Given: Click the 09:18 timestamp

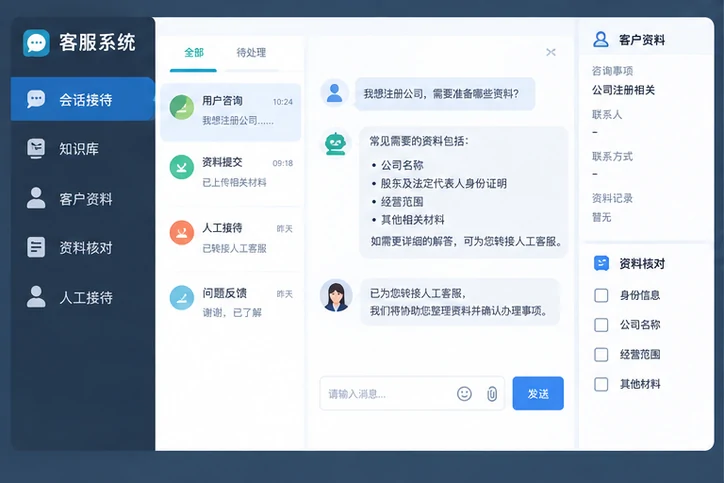Looking at the screenshot, I should (283, 163).
